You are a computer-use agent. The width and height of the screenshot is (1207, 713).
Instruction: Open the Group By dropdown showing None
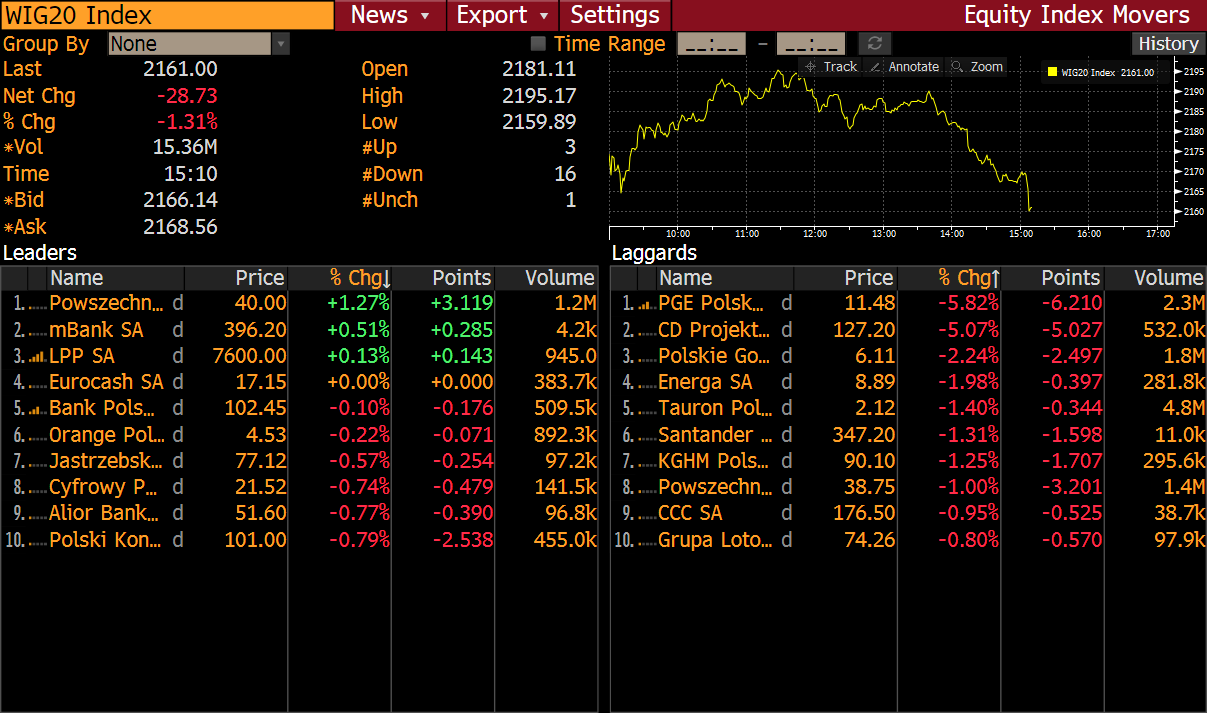[x=199, y=44]
